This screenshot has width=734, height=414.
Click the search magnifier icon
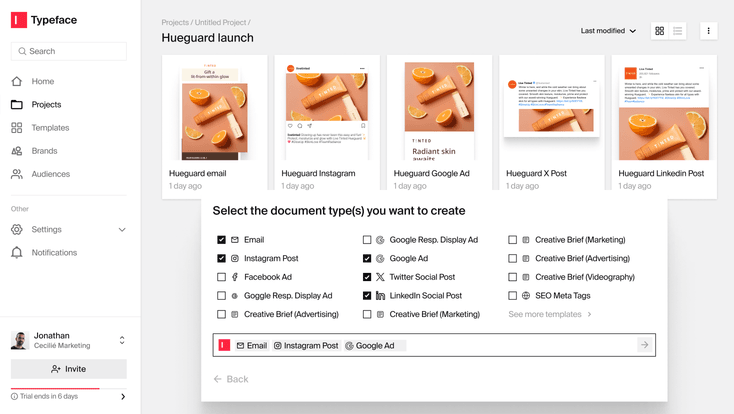pos(22,52)
